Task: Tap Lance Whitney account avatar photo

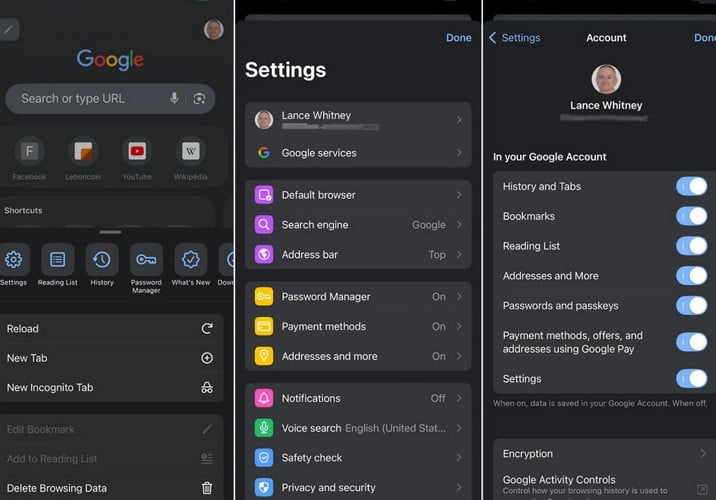Action: 606,79
